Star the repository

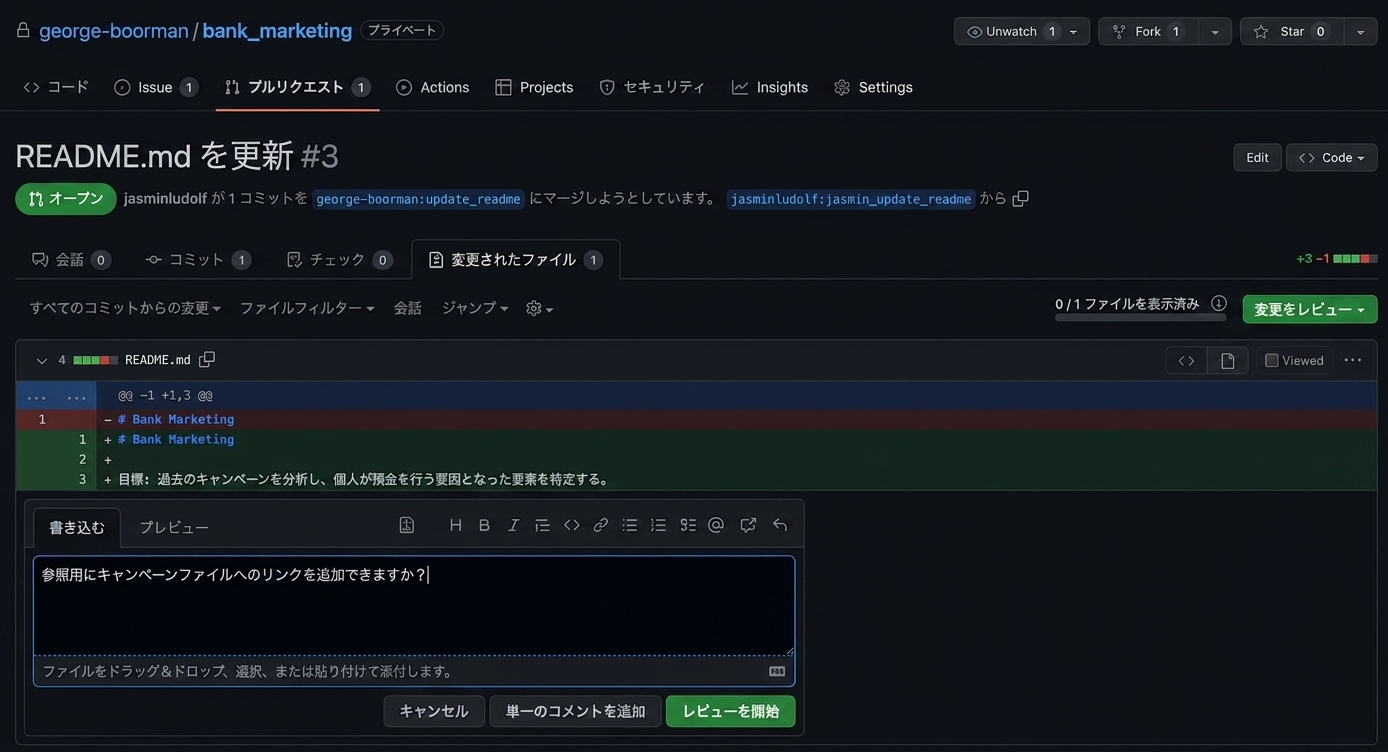click(x=1291, y=32)
